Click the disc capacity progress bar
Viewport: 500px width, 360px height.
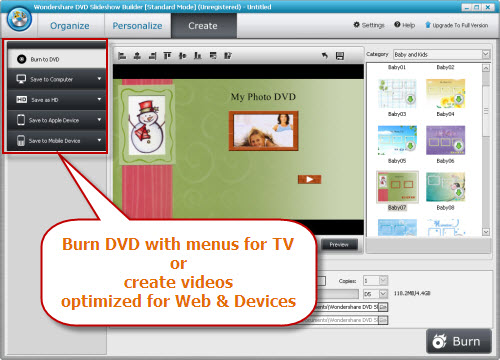pos(337,294)
